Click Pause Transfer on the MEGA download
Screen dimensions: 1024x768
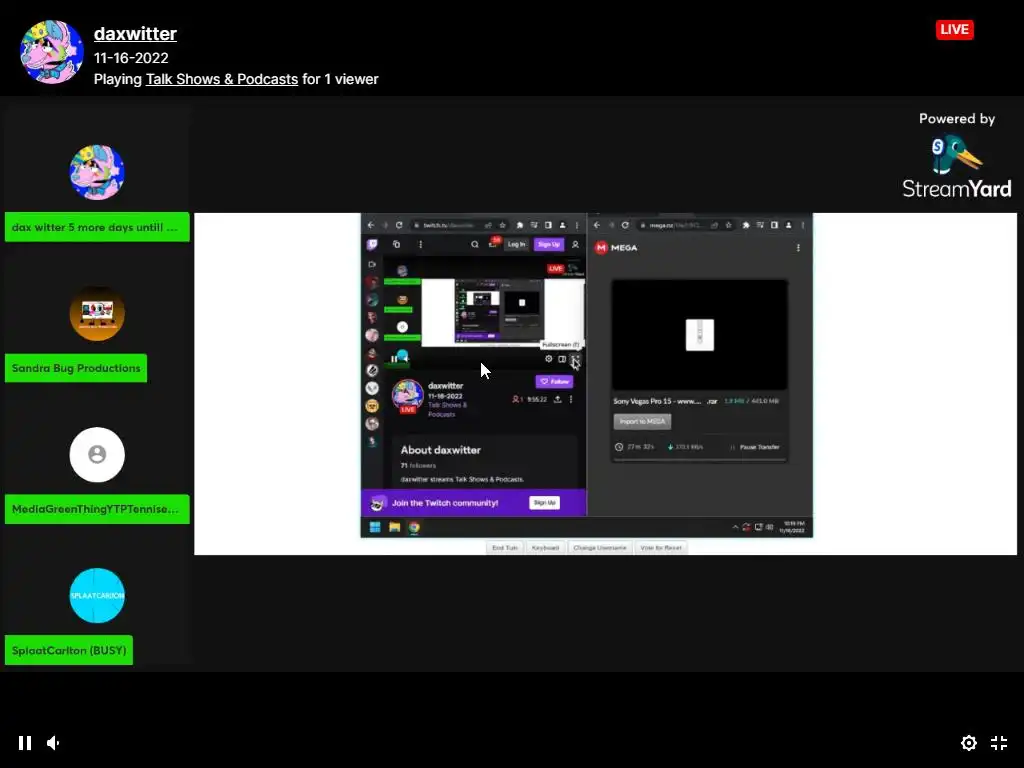click(755, 447)
